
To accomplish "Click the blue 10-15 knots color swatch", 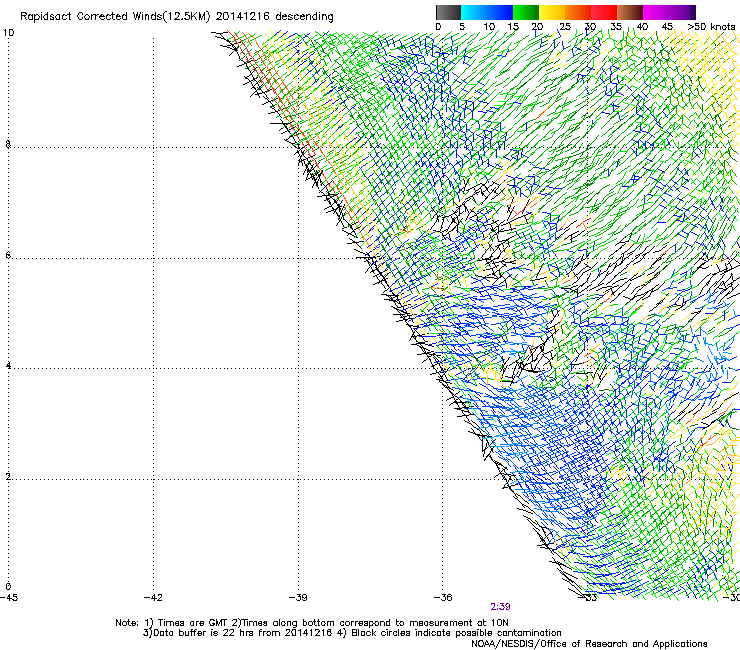I will [500, 12].
